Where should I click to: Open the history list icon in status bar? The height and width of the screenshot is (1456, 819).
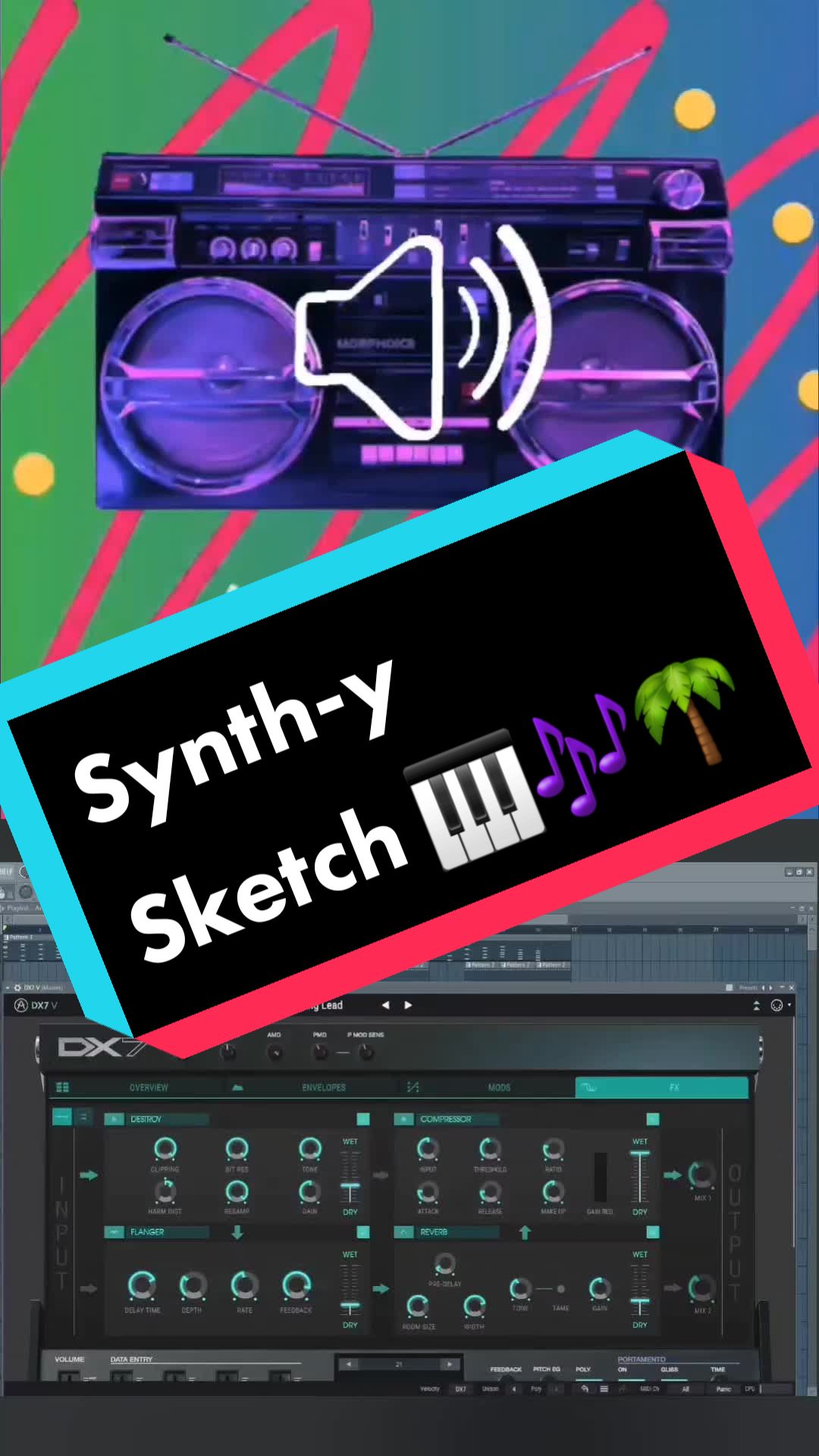[604, 1389]
